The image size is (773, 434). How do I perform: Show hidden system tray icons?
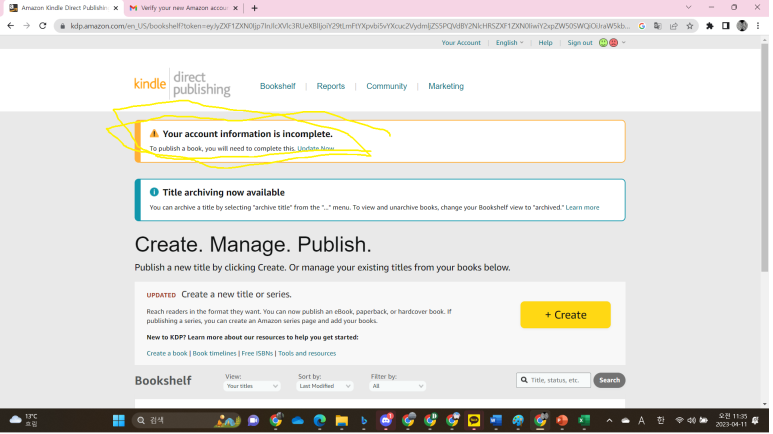click(609, 421)
